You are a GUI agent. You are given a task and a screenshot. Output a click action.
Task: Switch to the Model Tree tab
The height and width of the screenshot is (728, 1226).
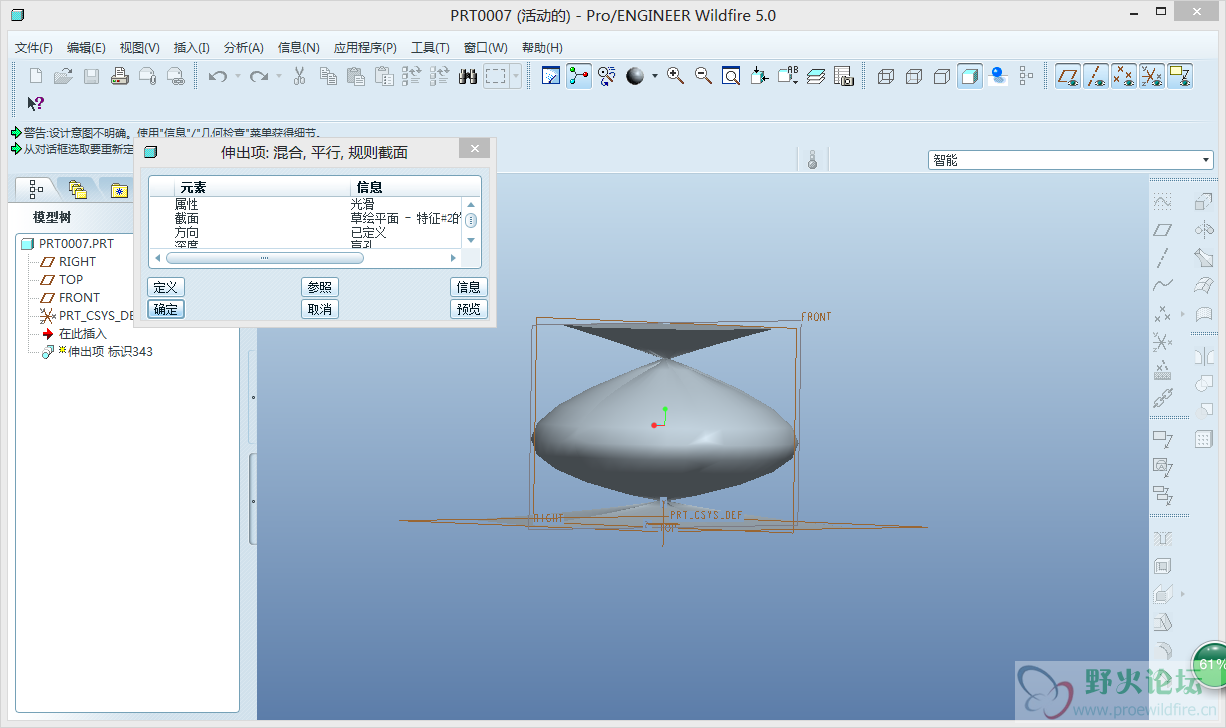[36, 188]
